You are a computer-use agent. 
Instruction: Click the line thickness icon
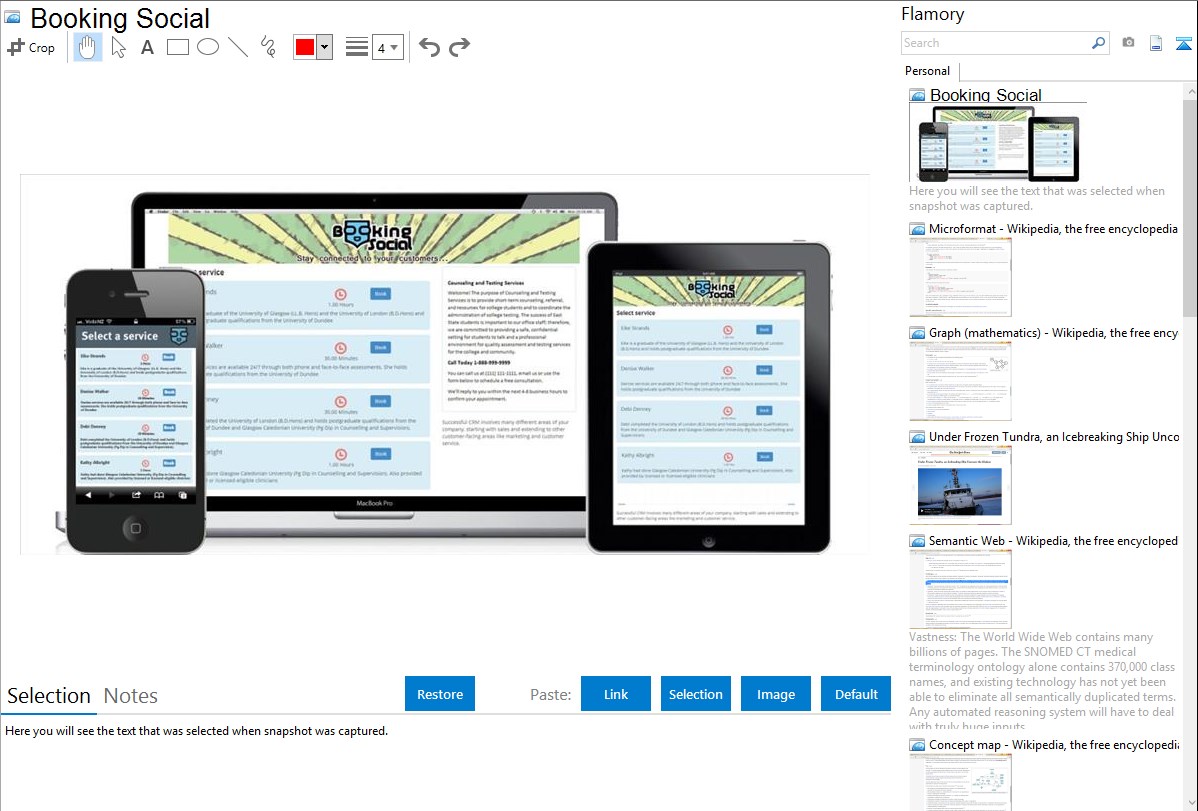click(356, 47)
